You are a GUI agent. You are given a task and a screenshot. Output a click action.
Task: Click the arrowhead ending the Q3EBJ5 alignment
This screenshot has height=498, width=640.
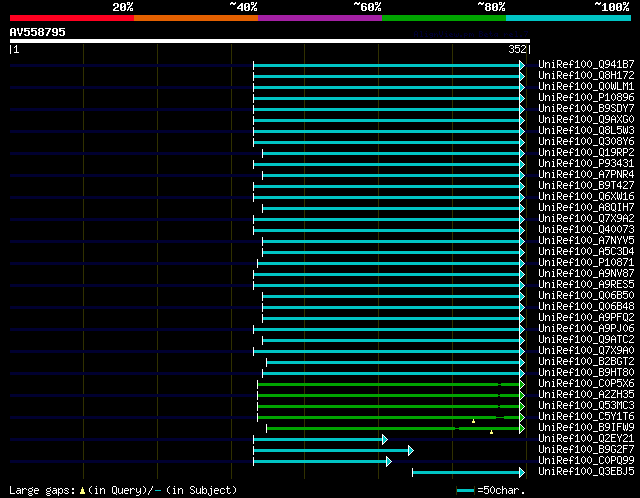(522, 473)
